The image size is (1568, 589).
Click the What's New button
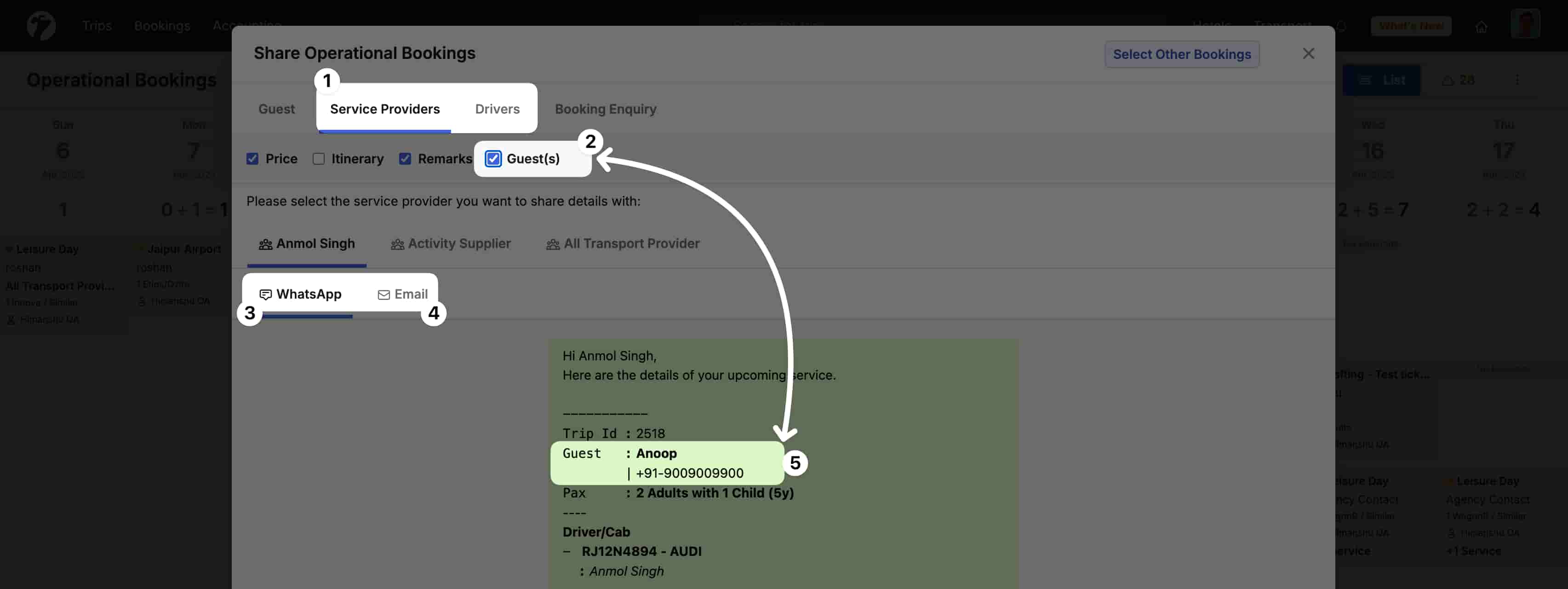coord(1411,26)
